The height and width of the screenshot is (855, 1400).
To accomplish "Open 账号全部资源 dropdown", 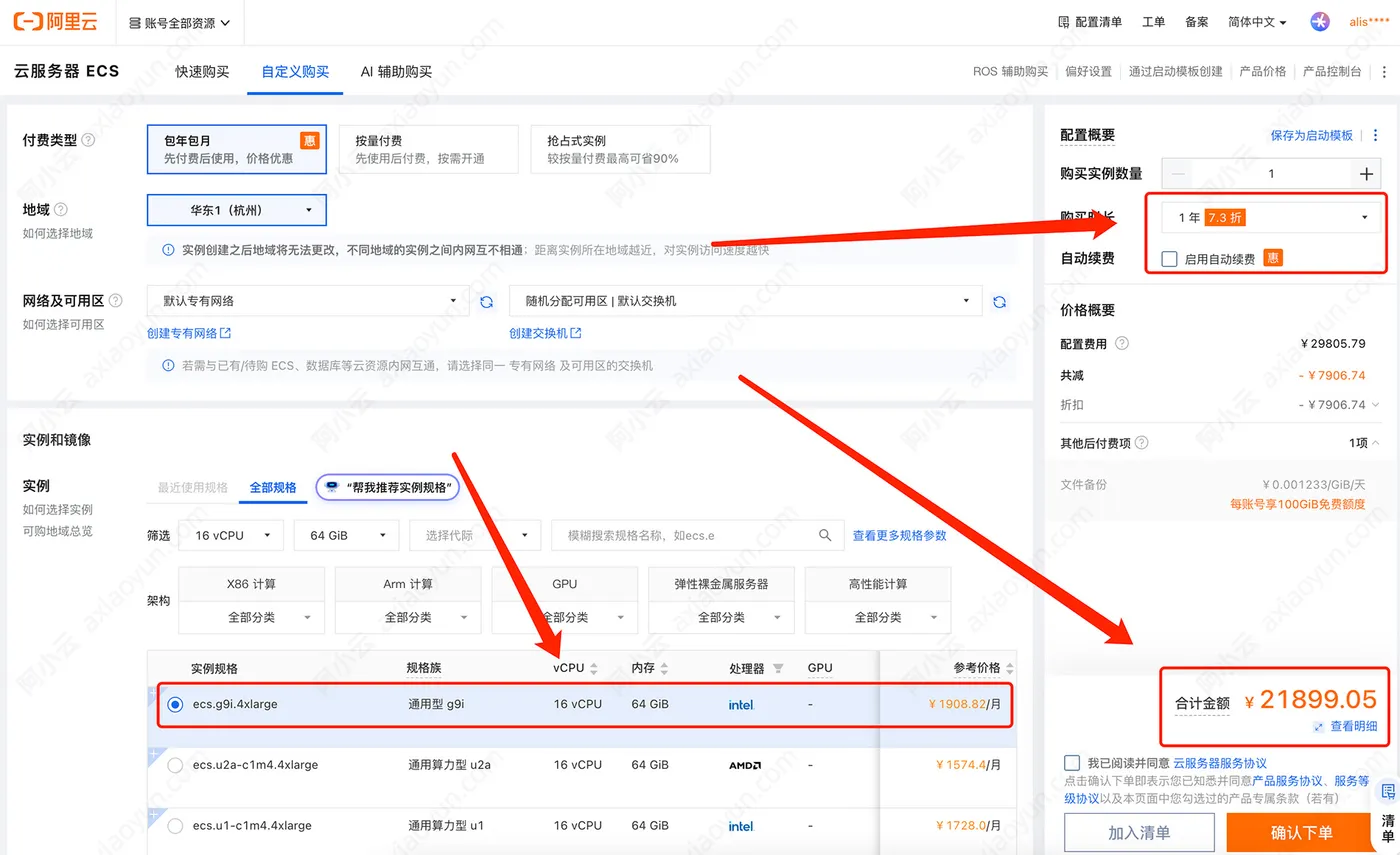I will 180,22.
